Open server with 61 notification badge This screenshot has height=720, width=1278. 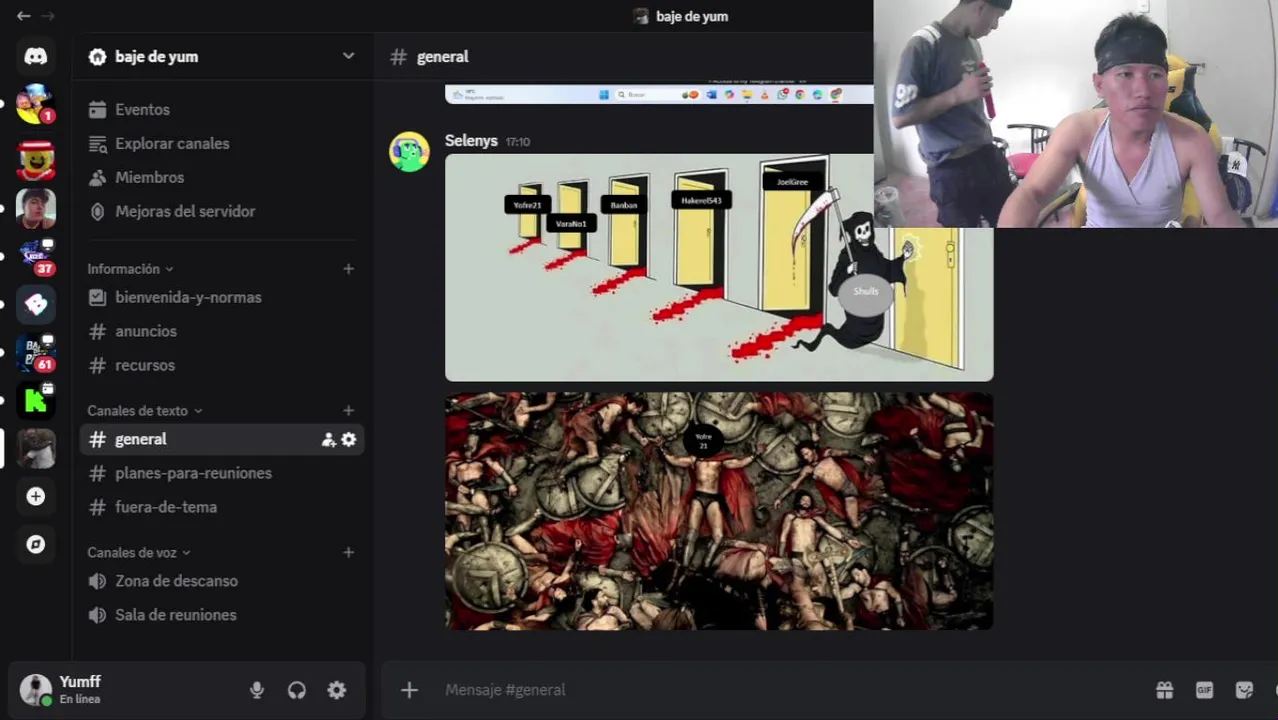pyautogui.click(x=36, y=352)
